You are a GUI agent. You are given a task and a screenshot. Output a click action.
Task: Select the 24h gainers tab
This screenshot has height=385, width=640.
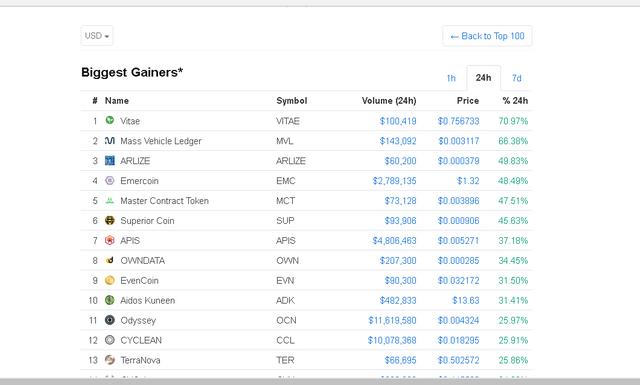pos(483,78)
